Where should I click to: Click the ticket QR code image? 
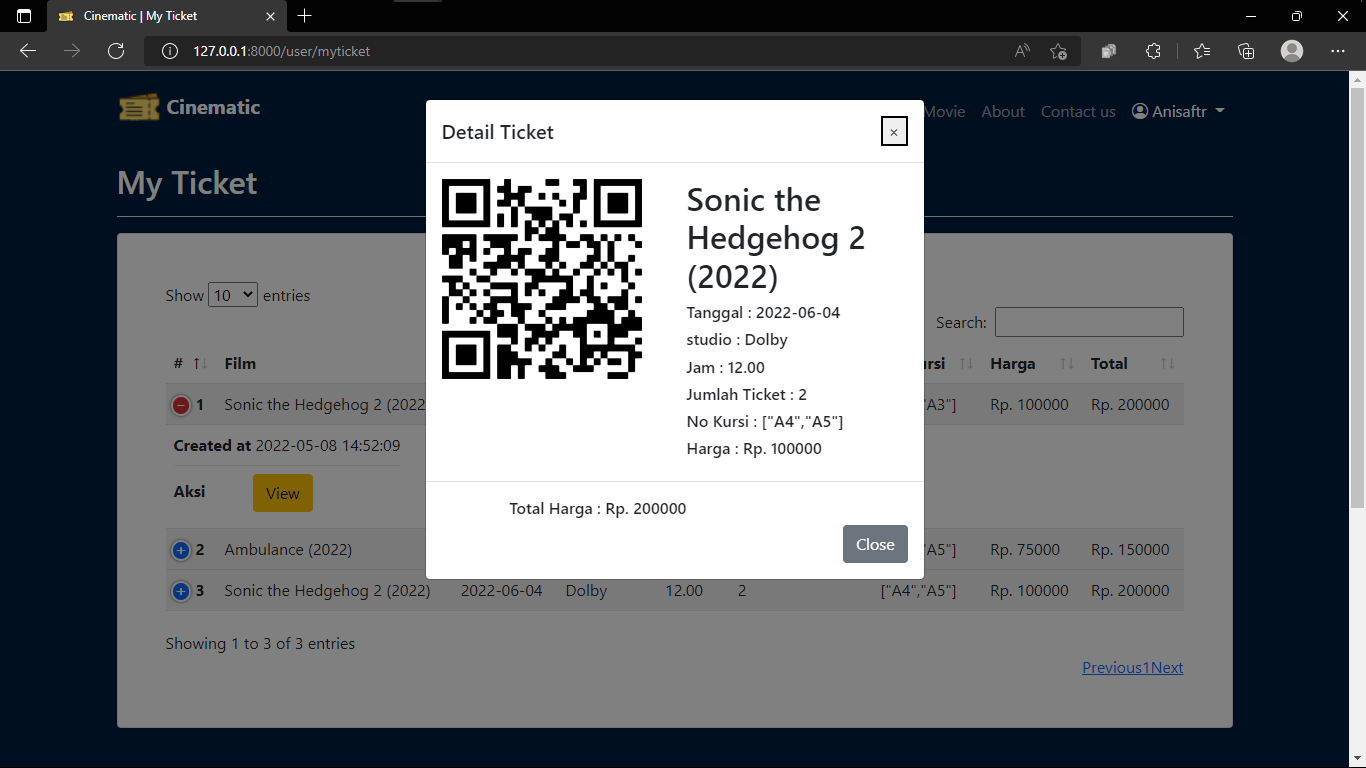[542, 279]
